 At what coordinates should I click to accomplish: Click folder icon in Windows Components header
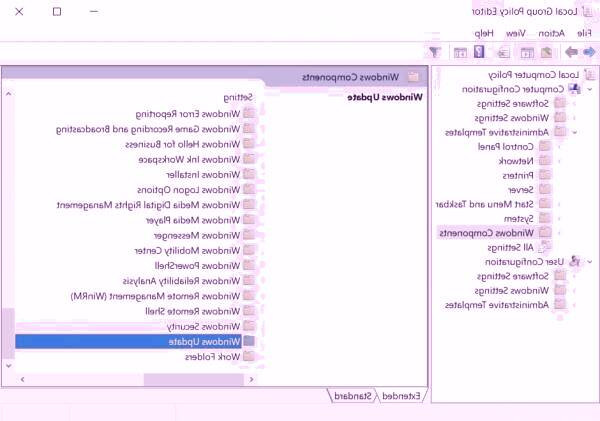[413, 77]
